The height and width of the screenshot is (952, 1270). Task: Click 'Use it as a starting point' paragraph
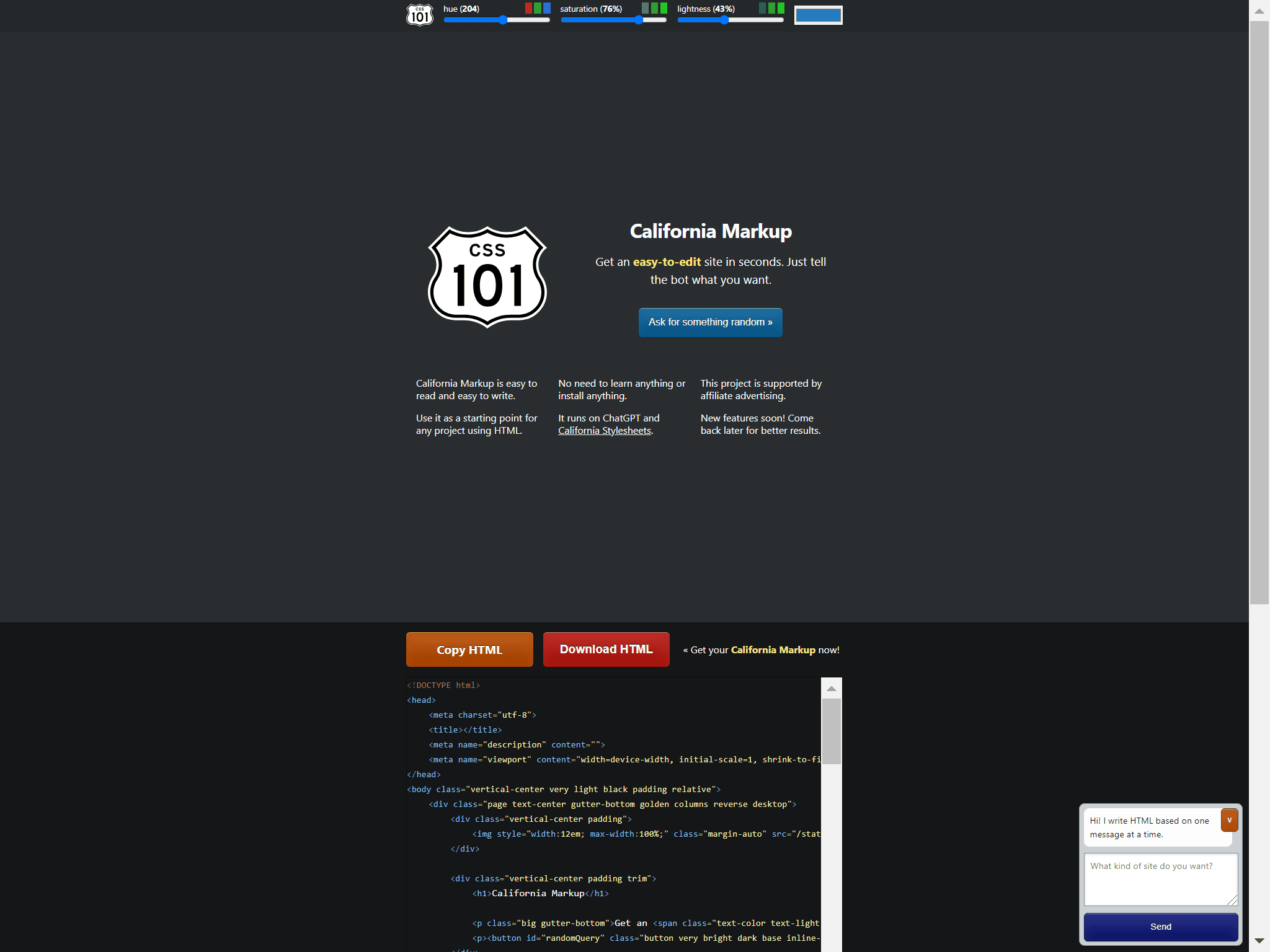[x=476, y=425]
